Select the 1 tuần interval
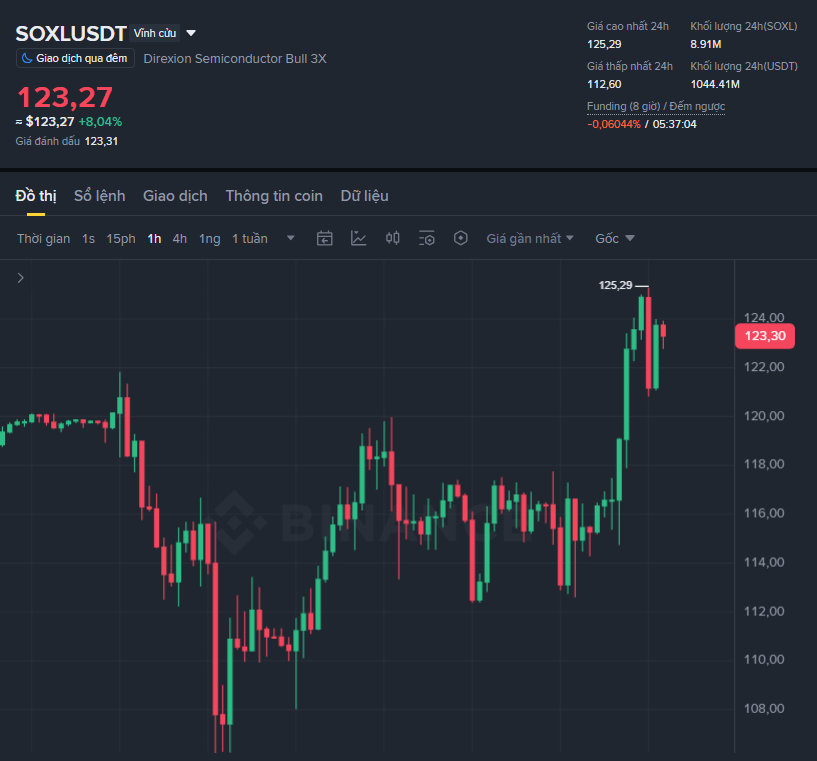The width and height of the screenshot is (817, 761). tap(250, 239)
